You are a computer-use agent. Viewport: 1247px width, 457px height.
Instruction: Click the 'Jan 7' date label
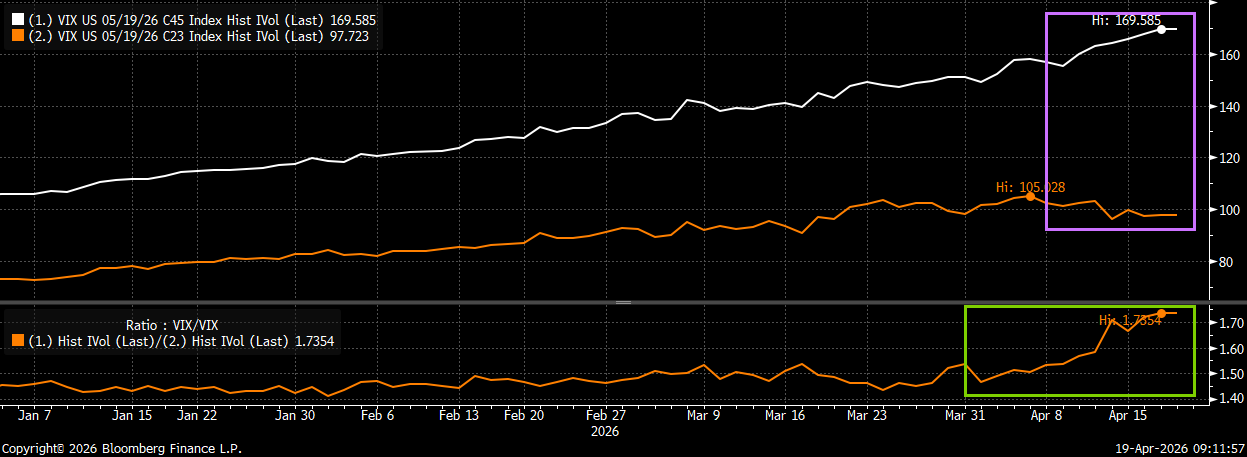(x=35, y=415)
